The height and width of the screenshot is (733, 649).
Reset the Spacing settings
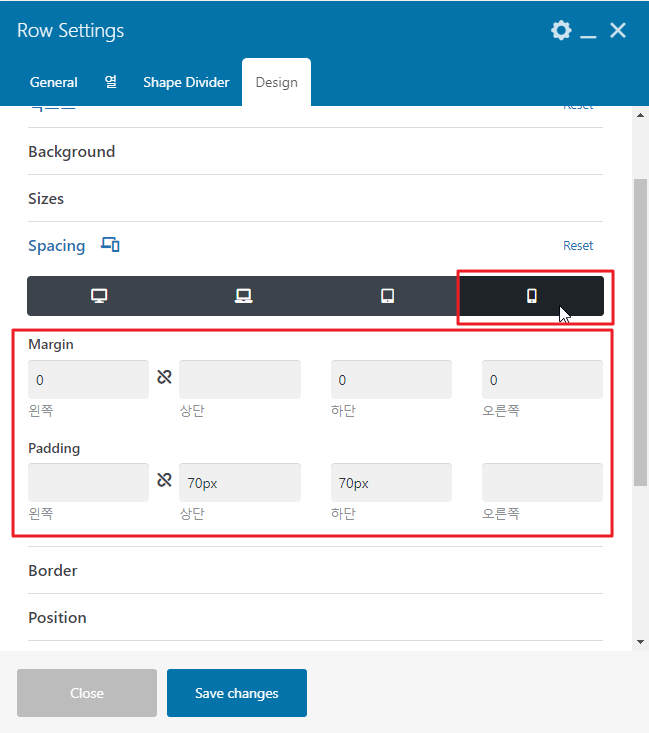pos(577,245)
